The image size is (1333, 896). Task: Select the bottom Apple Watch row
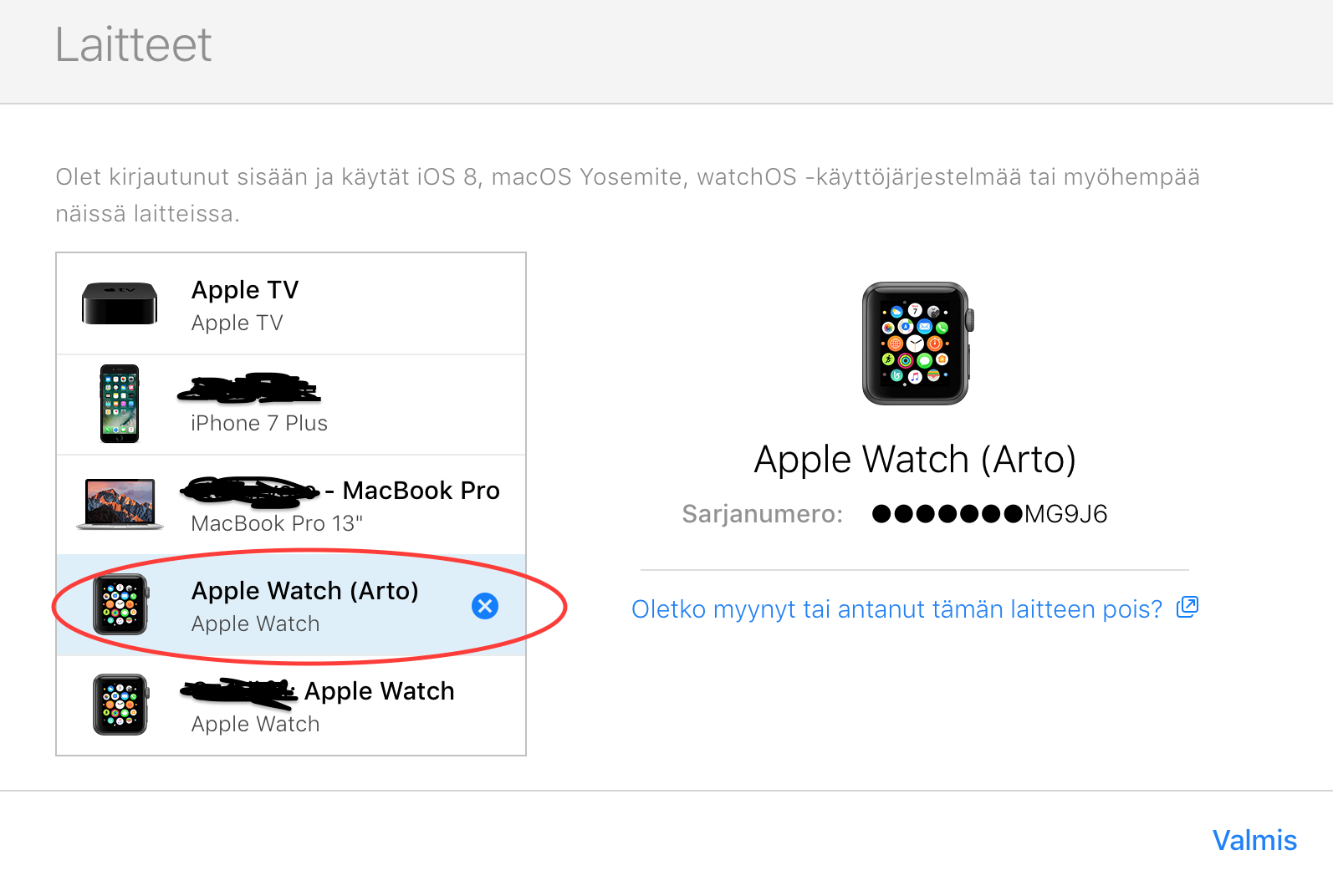pos(291,705)
